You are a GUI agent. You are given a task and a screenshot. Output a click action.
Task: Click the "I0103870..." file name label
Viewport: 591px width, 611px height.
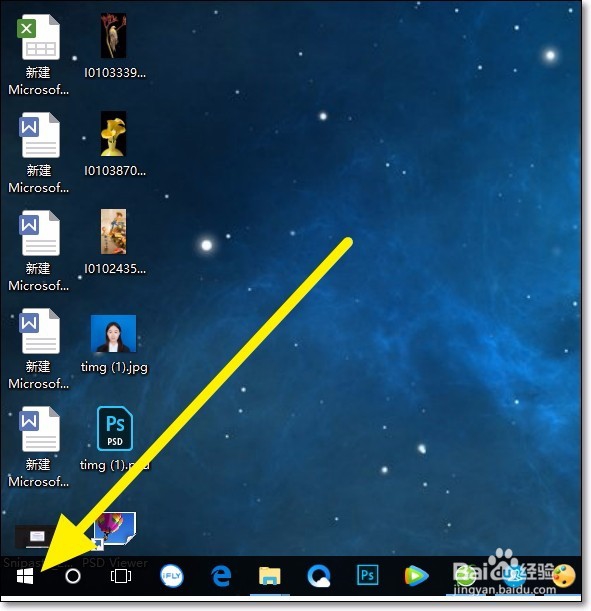(115, 171)
